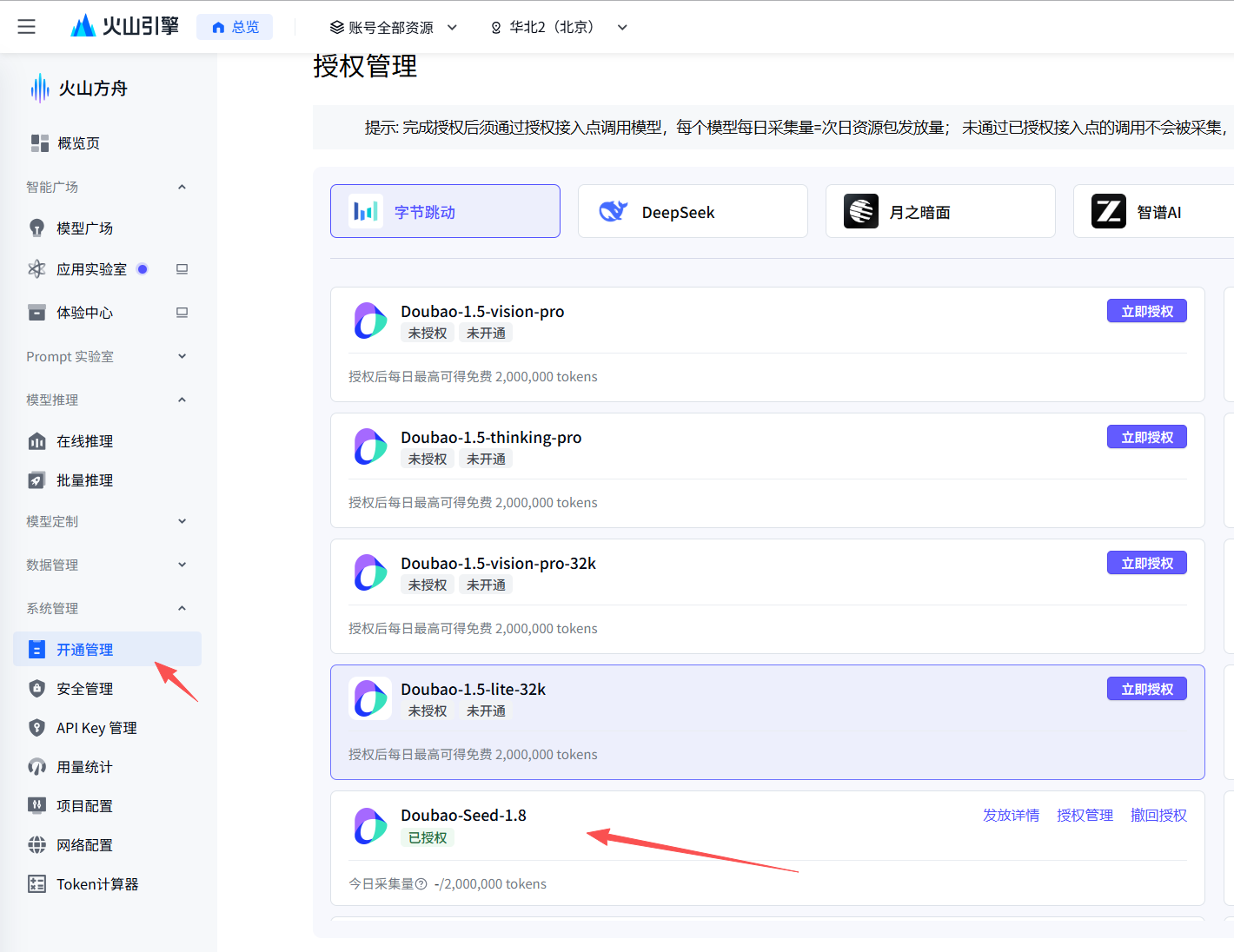Authorize Doubao-1.5-thinking-pro with 立即授权
This screenshot has height=952, width=1234.
pos(1147,437)
